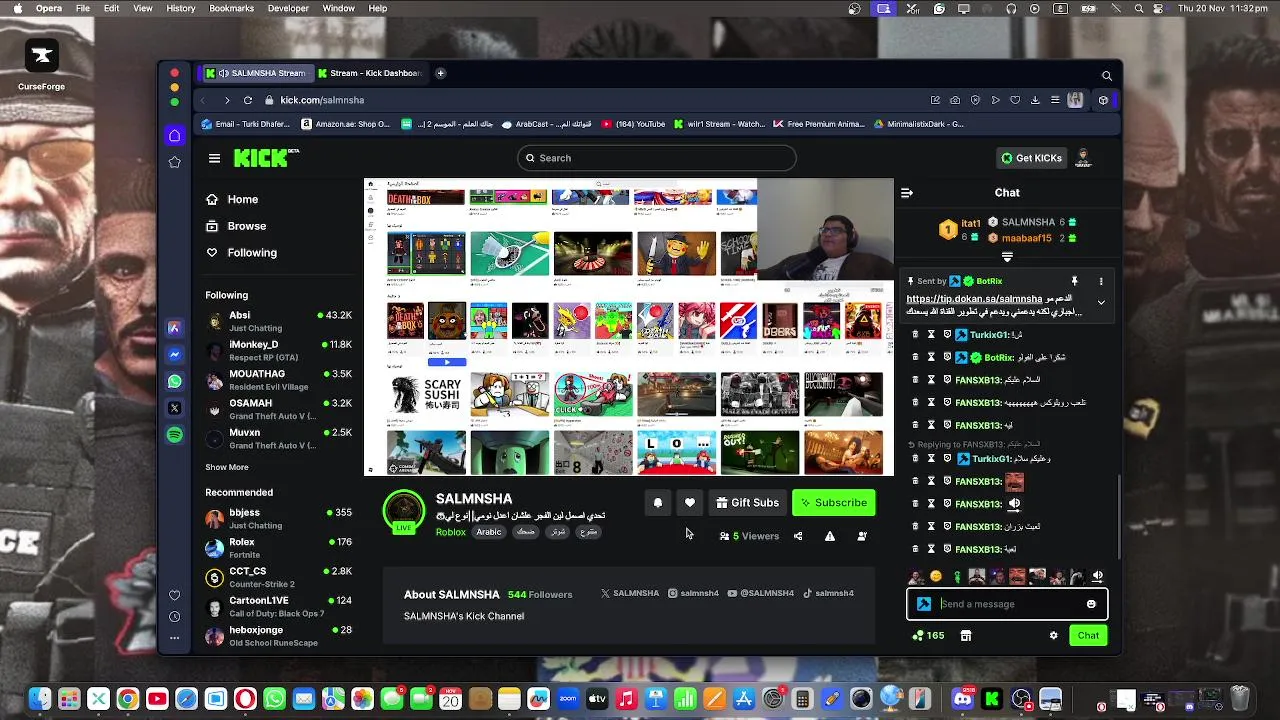Send message with green Chat button
Viewport: 1280px width, 720px height.
[x=1088, y=635]
